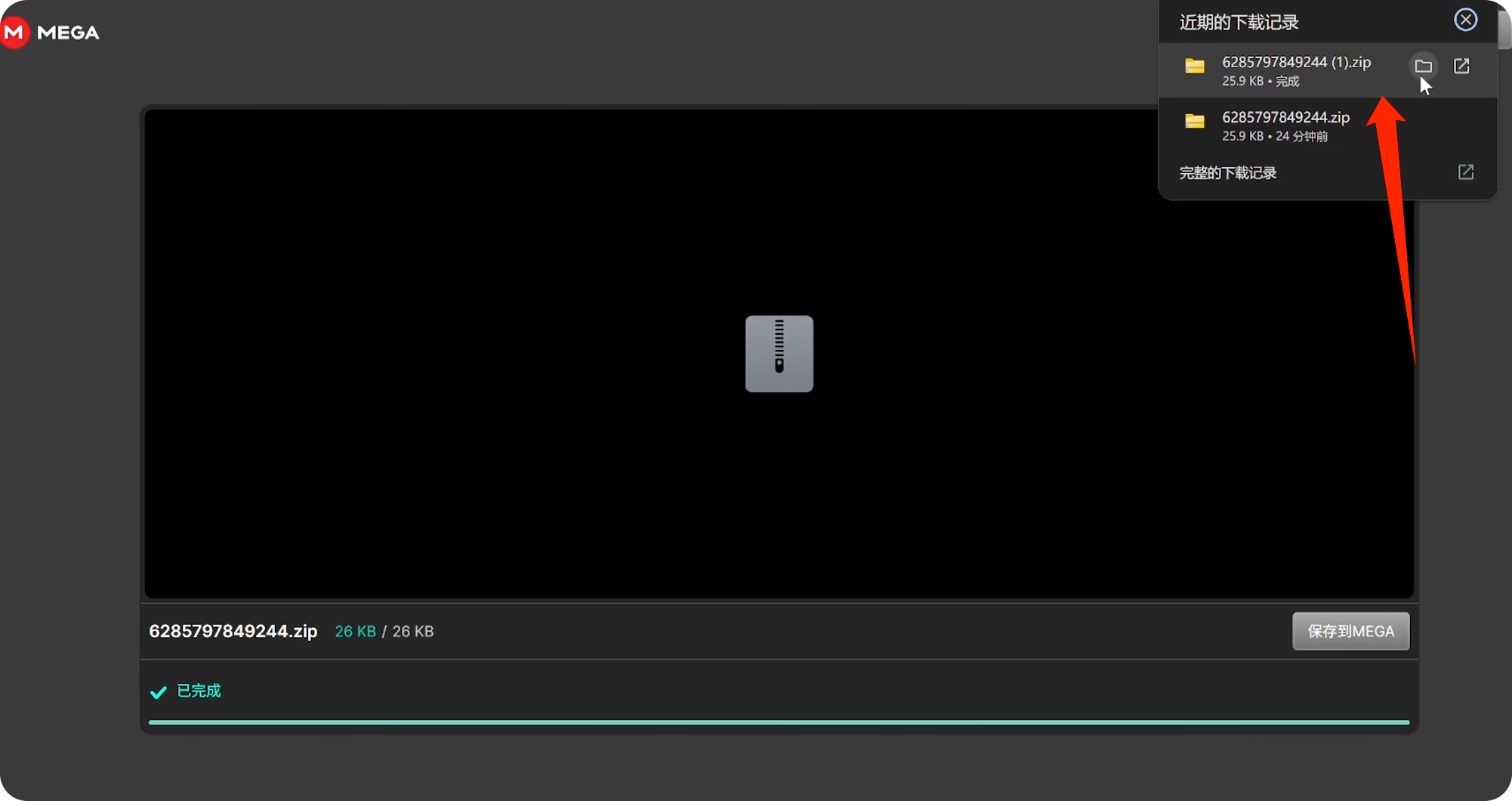Click the 6285797849244.zip yellow file icon
This screenshot has width=1512, height=801.
point(1194,121)
